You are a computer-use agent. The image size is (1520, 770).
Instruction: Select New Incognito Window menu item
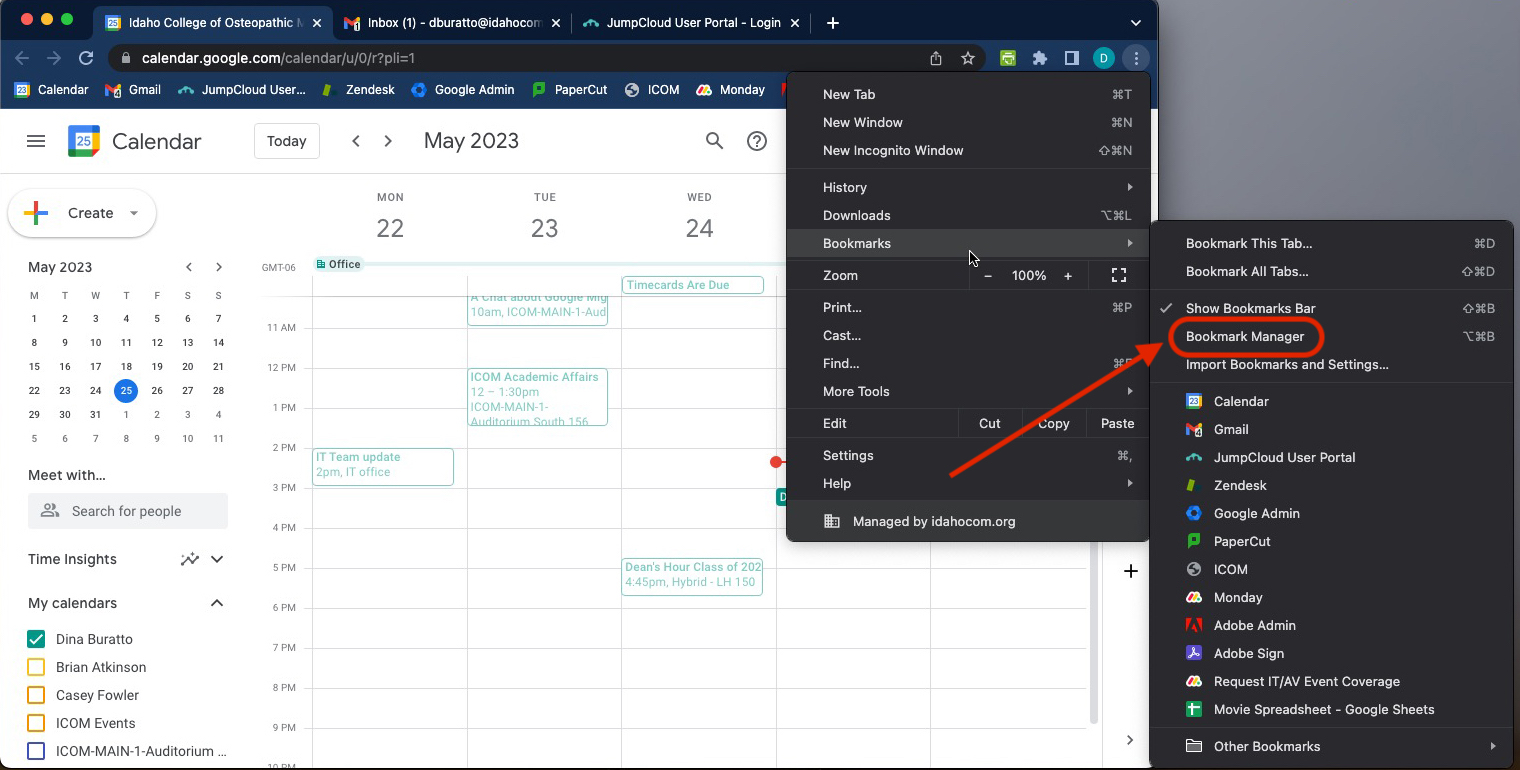(x=968, y=150)
